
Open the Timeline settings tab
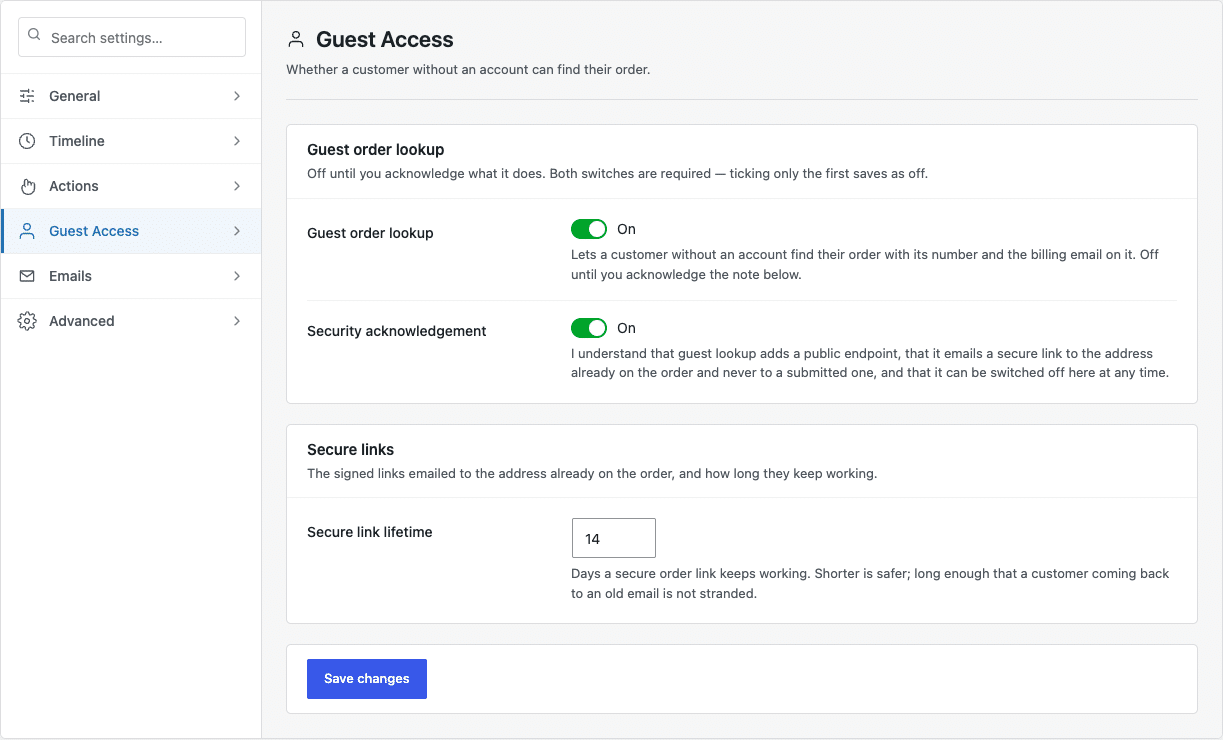[x=131, y=141]
